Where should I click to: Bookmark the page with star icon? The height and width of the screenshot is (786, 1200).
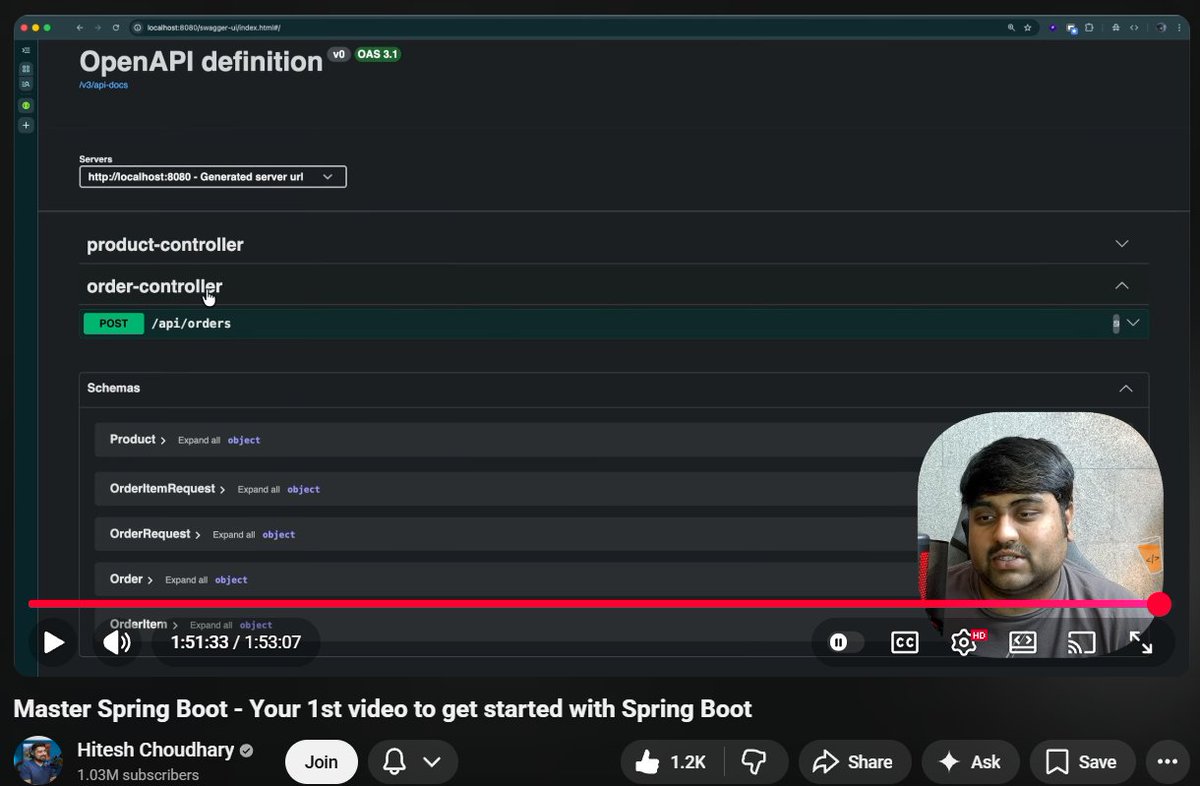click(x=1027, y=28)
